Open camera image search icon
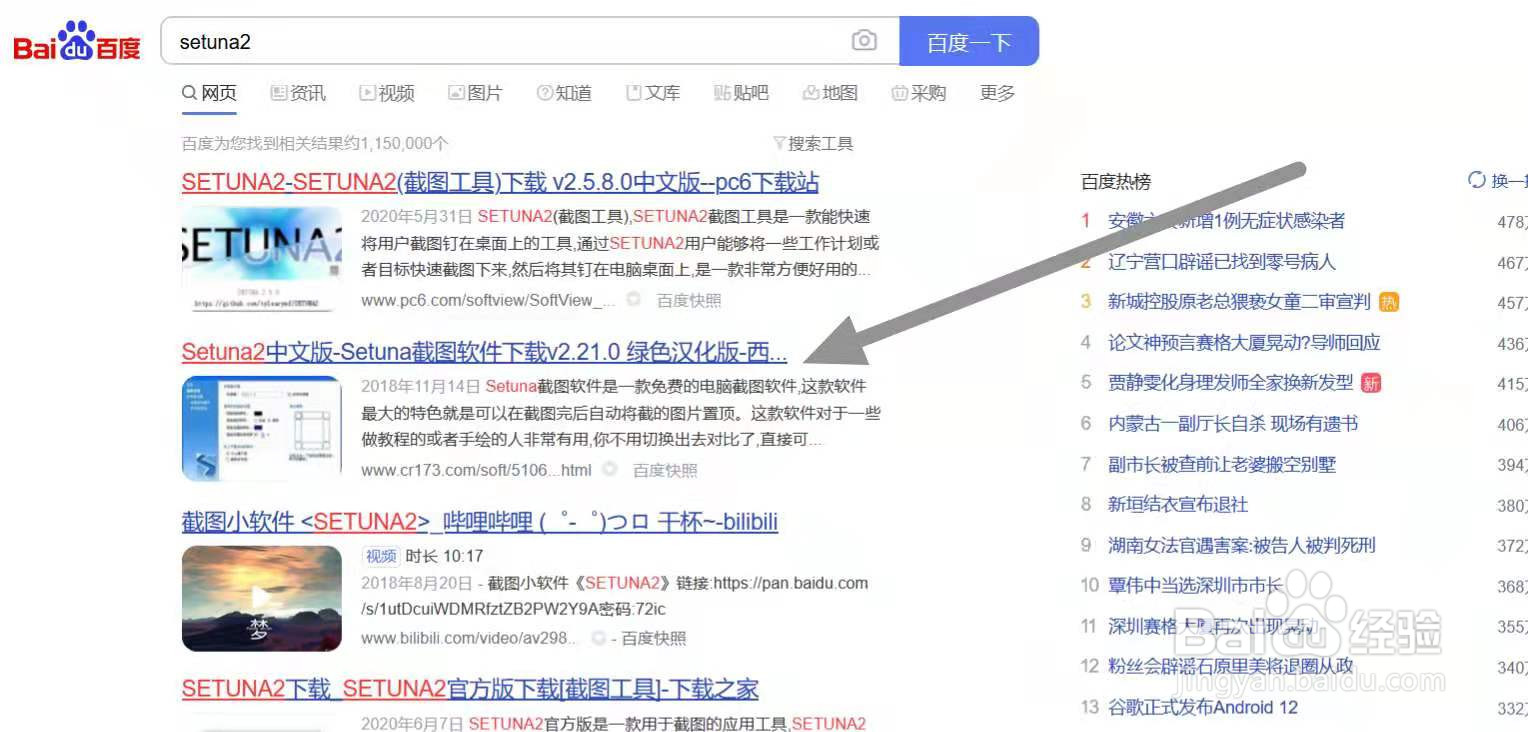The image size is (1528, 732). (x=864, y=41)
